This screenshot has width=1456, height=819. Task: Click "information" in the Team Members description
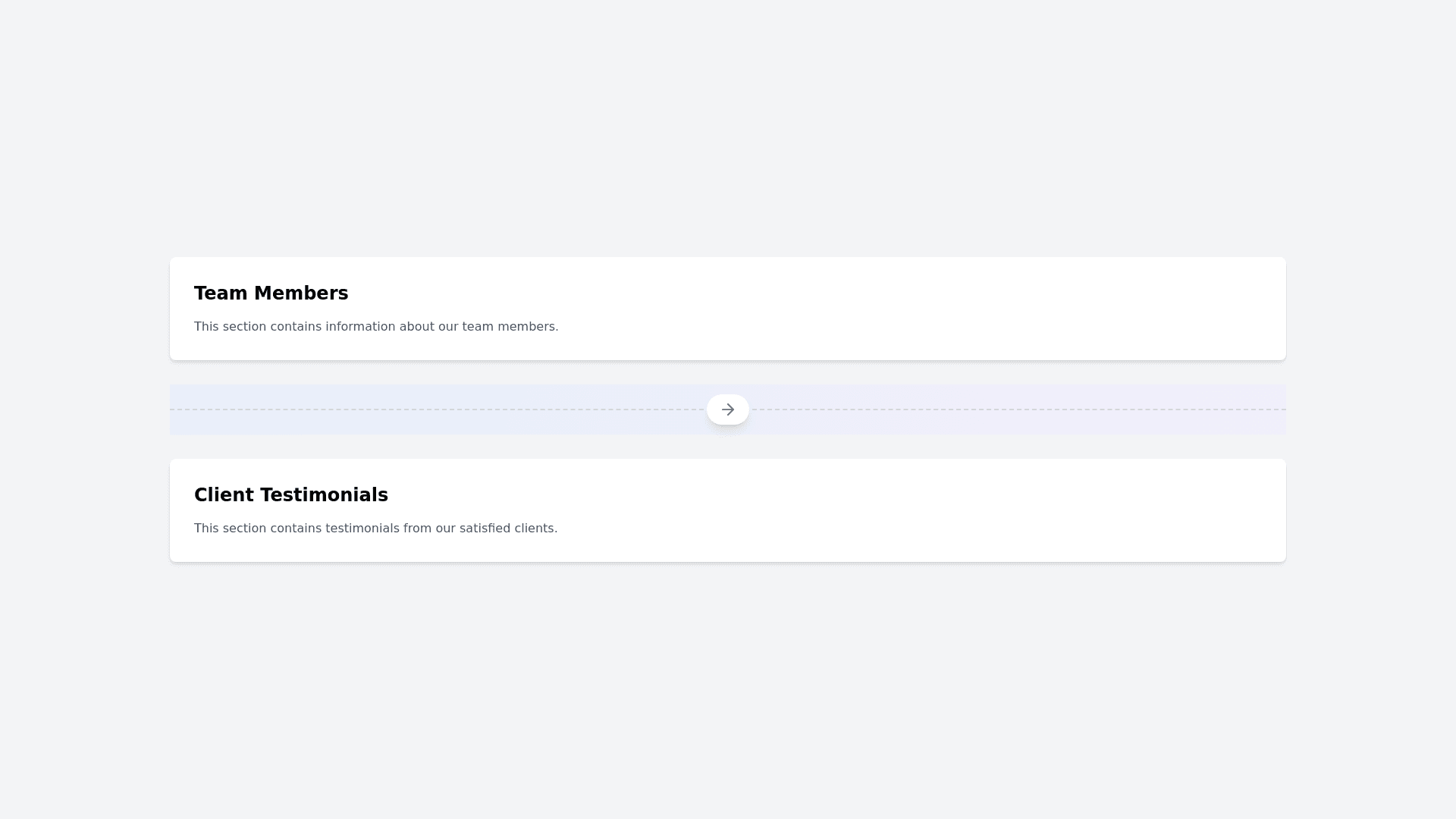[360, 327]
